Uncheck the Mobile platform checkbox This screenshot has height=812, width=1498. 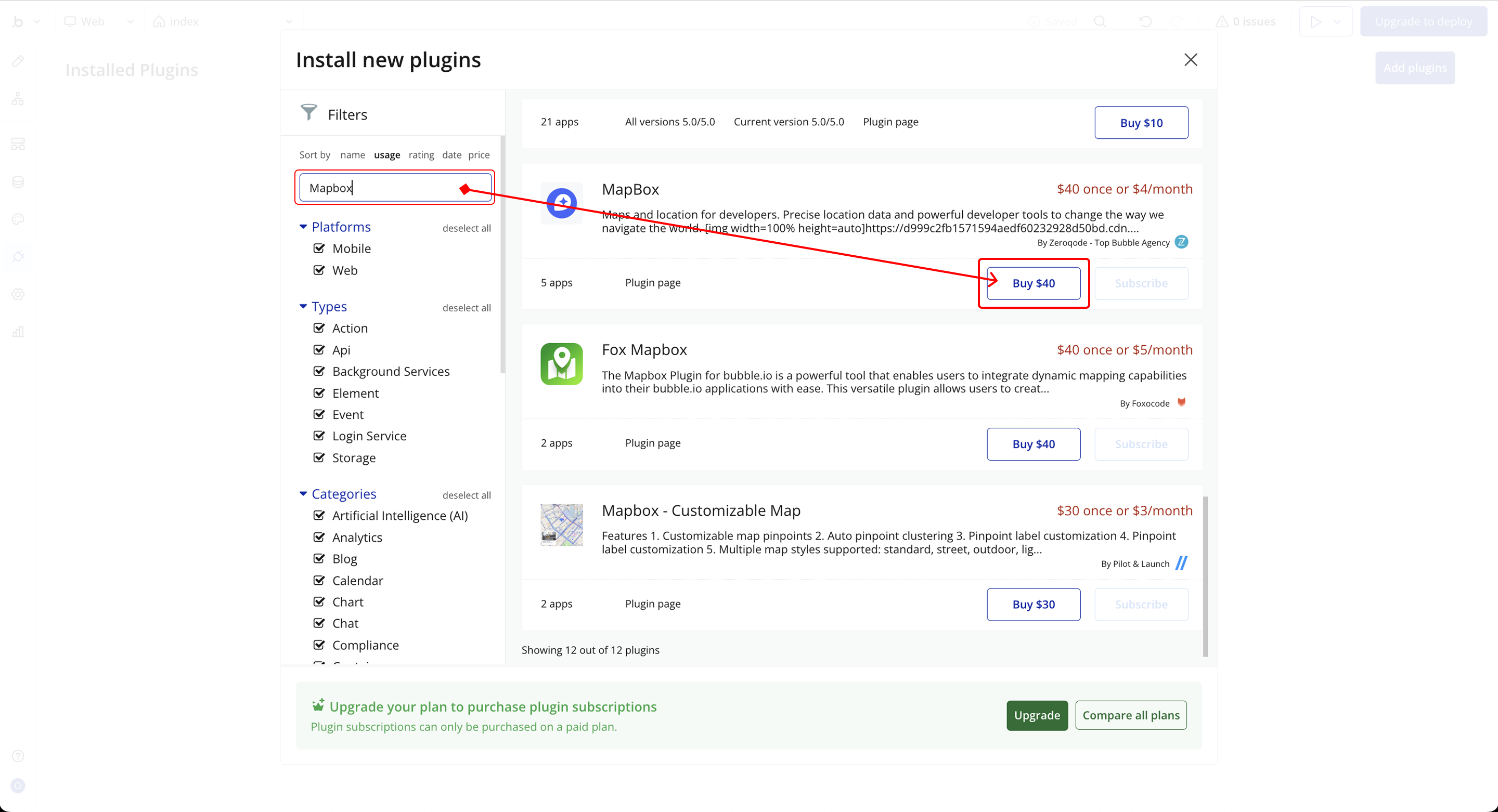tap(319, 248)
